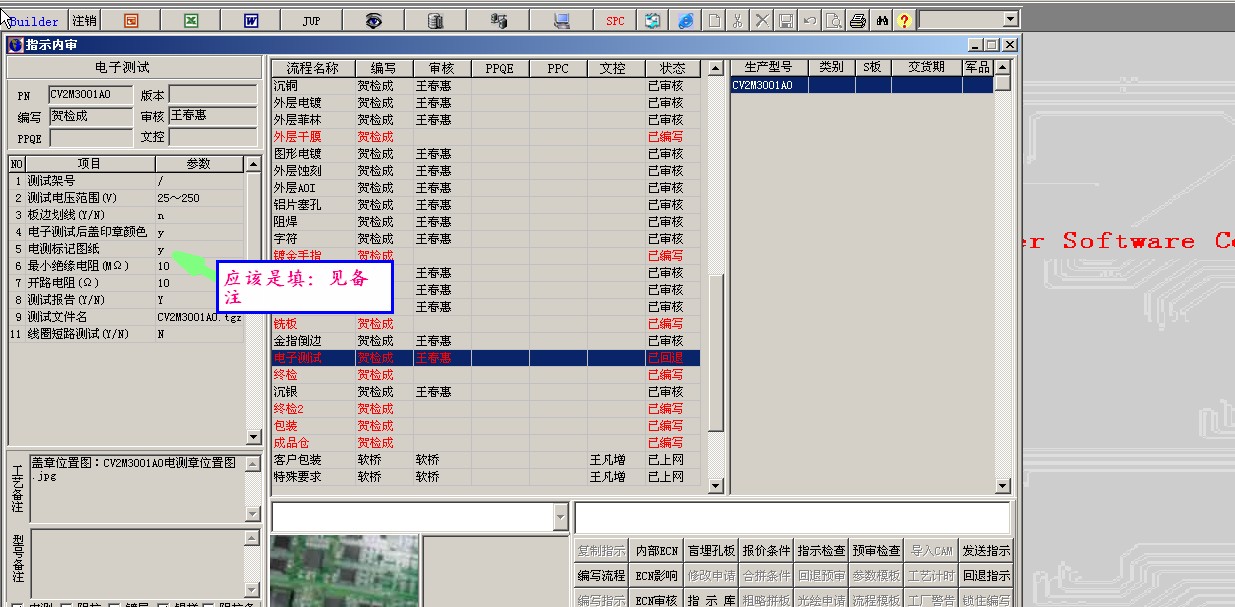Click the PCB board photo thumbnail

click(x=343, y=571)
